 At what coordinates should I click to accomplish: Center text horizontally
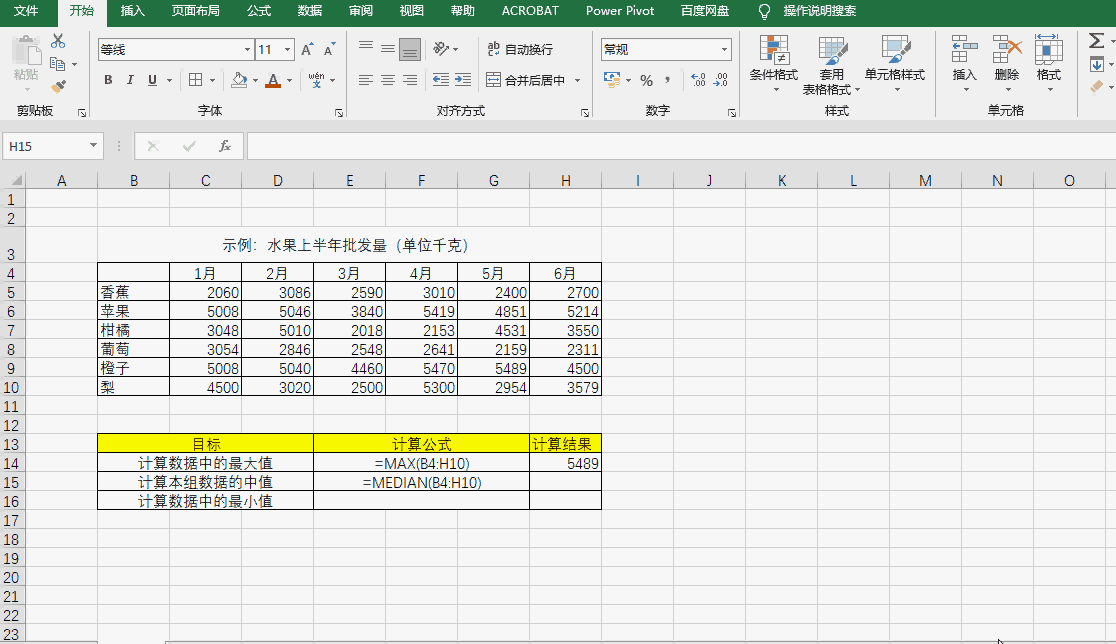click(388, 80)
